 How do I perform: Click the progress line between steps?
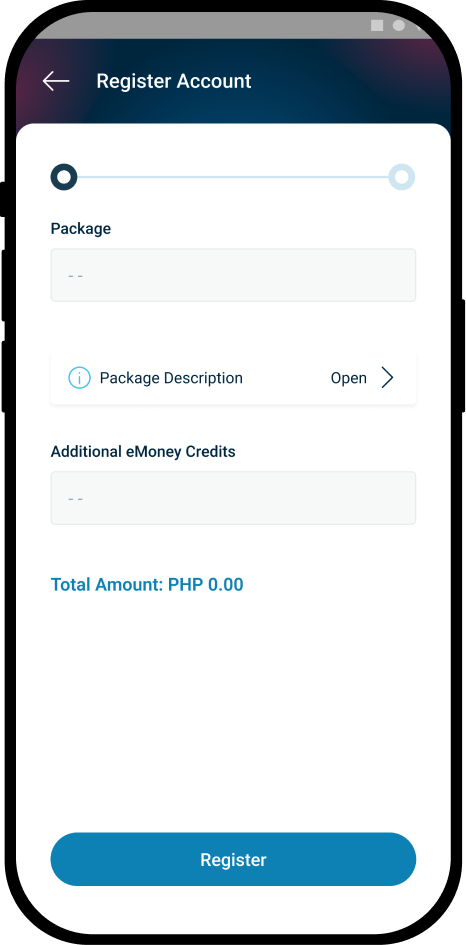click(x=233, y=177)
